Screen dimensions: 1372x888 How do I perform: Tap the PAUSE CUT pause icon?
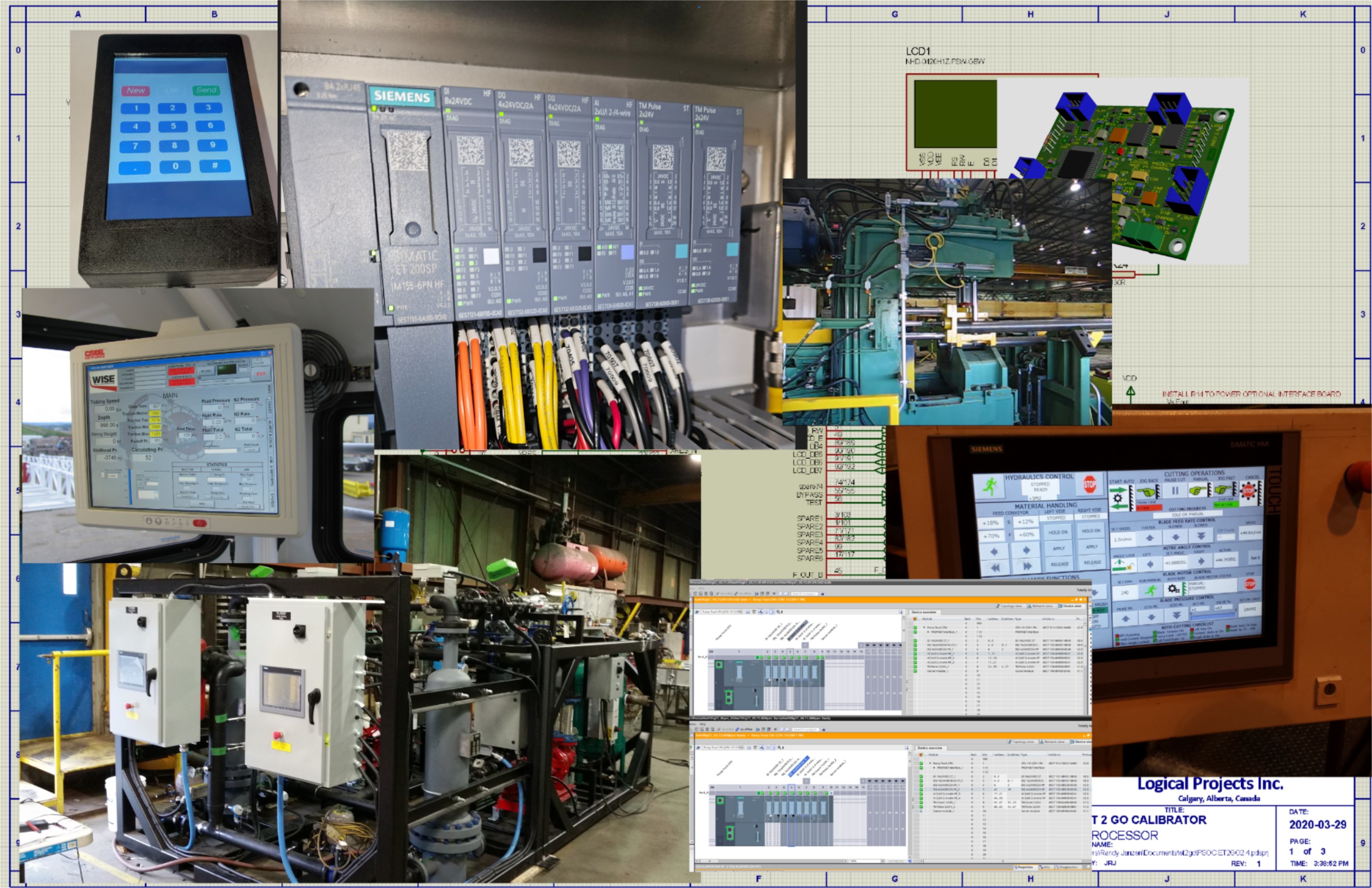(x=1175, y=491)
